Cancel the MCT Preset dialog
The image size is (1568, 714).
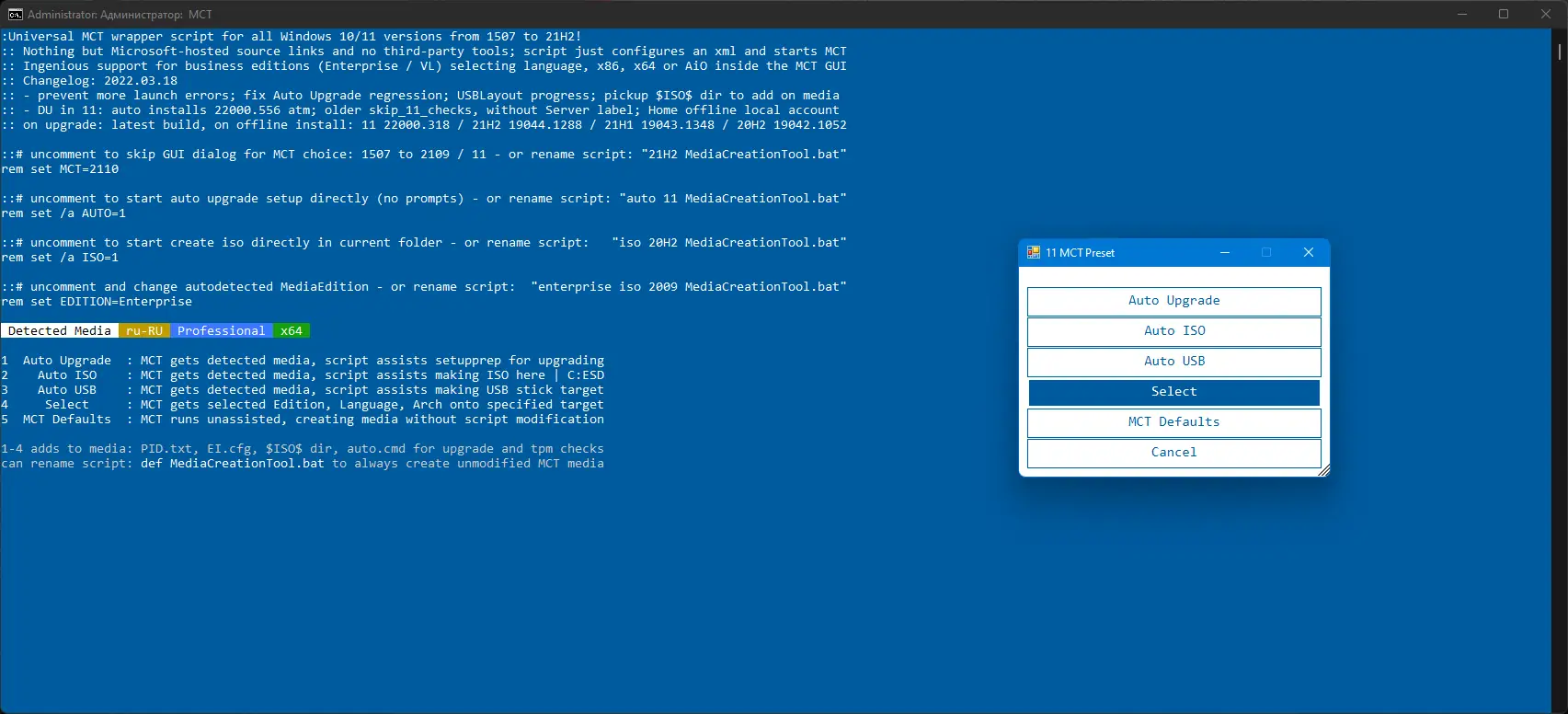(1174, 453)
